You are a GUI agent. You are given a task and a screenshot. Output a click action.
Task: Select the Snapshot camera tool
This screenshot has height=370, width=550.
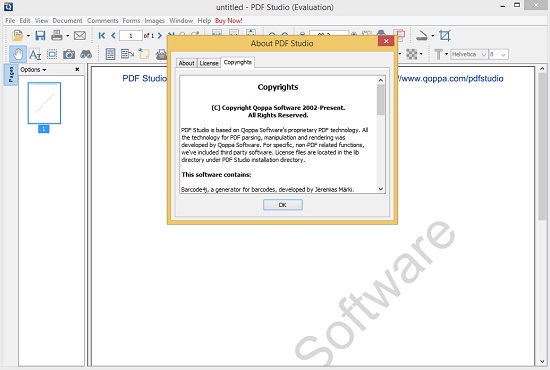69,54
